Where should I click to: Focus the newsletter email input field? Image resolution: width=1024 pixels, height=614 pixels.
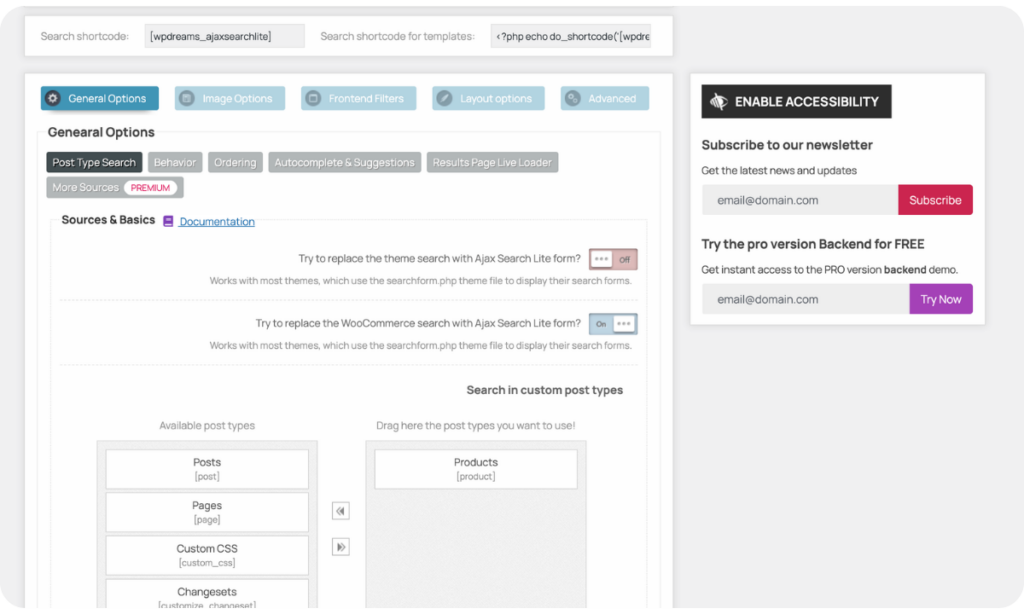[x=800, y=200]
